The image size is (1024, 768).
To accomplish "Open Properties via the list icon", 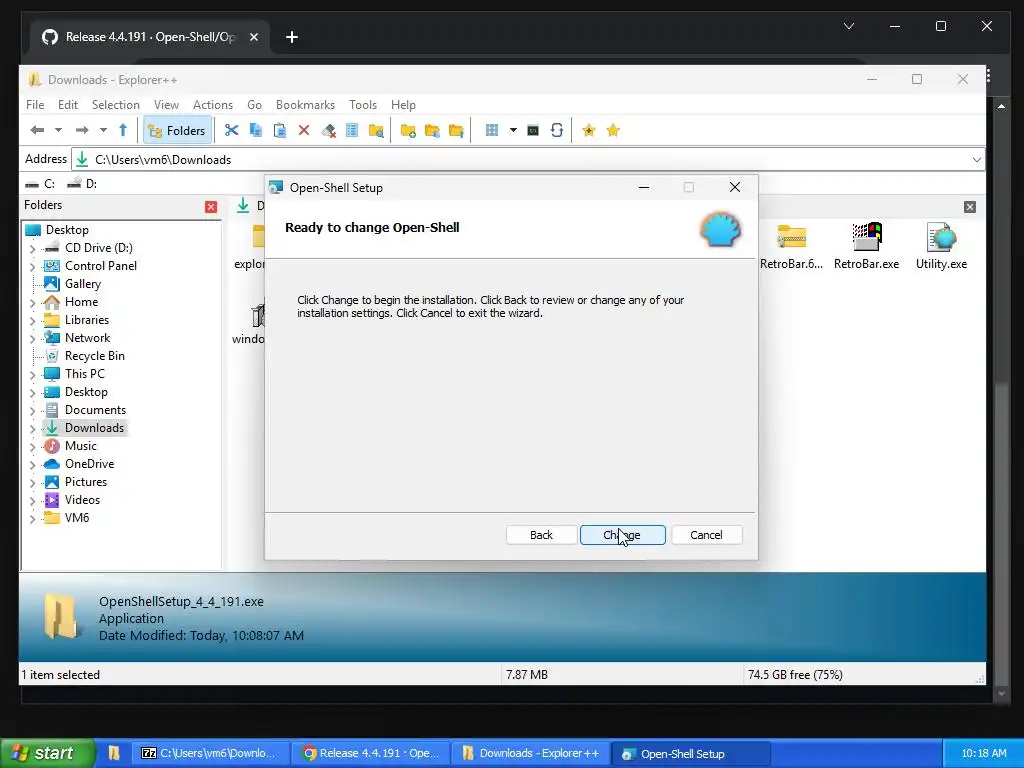I will 352,130.
